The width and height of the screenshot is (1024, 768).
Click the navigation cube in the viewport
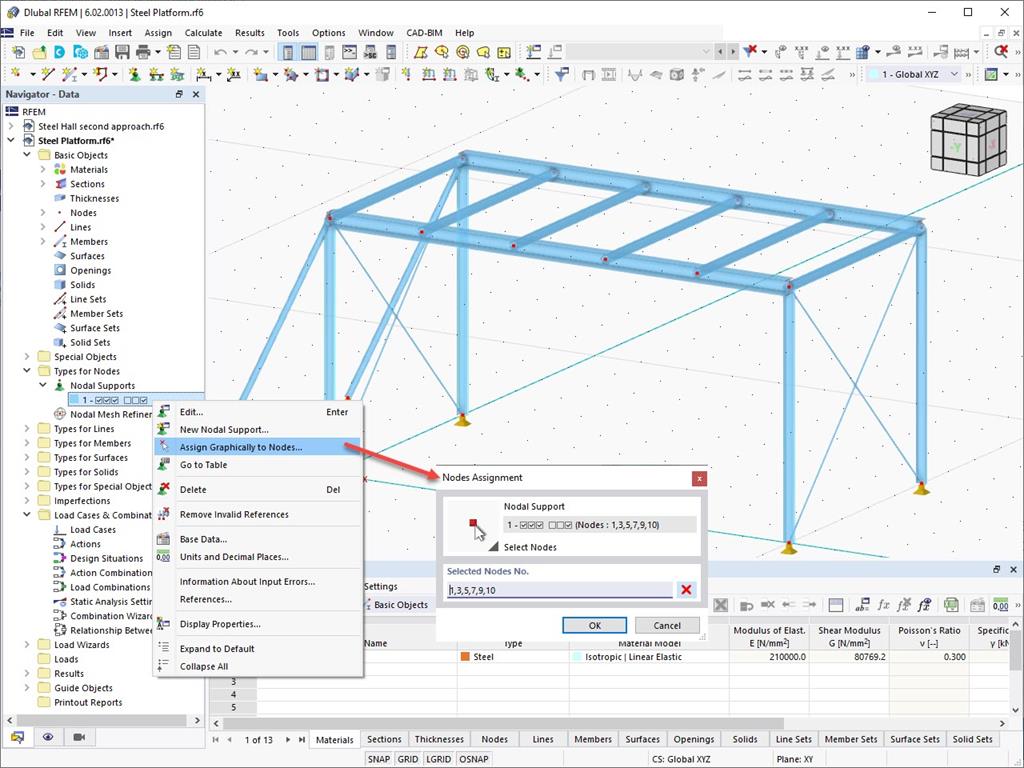click(968, 140)
